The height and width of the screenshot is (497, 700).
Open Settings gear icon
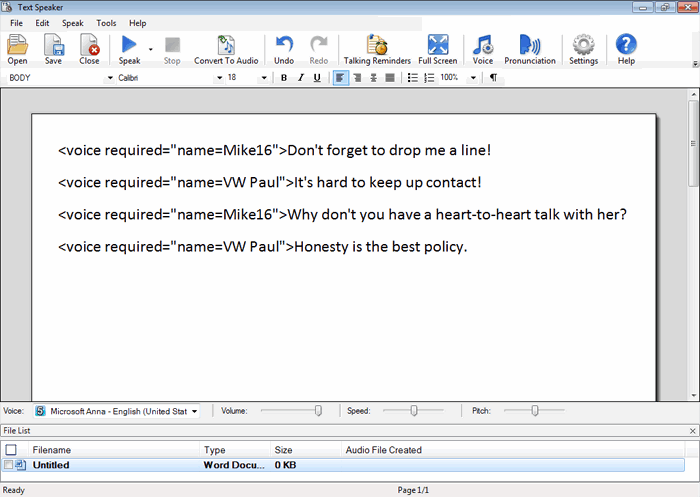click(583, 45)
